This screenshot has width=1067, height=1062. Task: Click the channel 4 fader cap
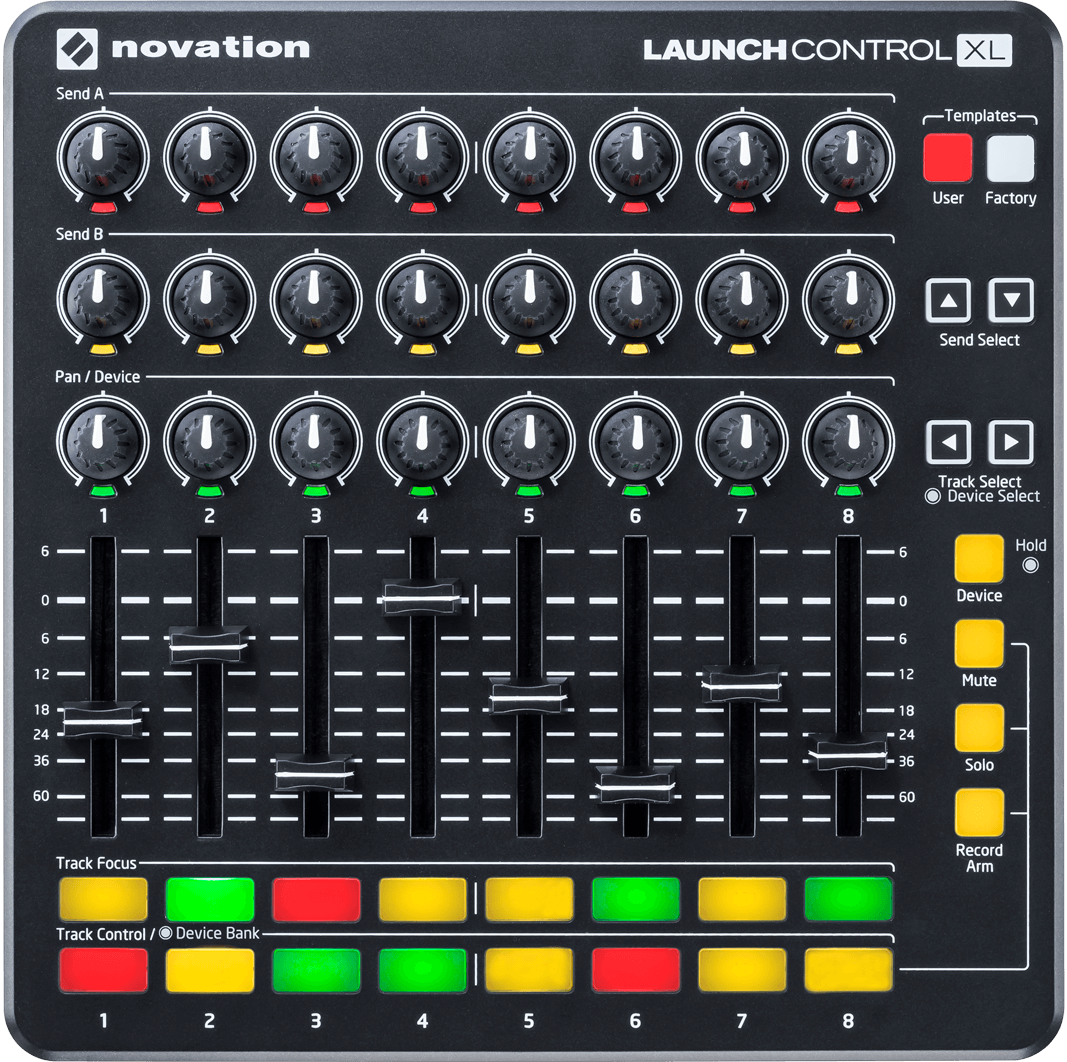pyautogui.click(x=422, y=598)
